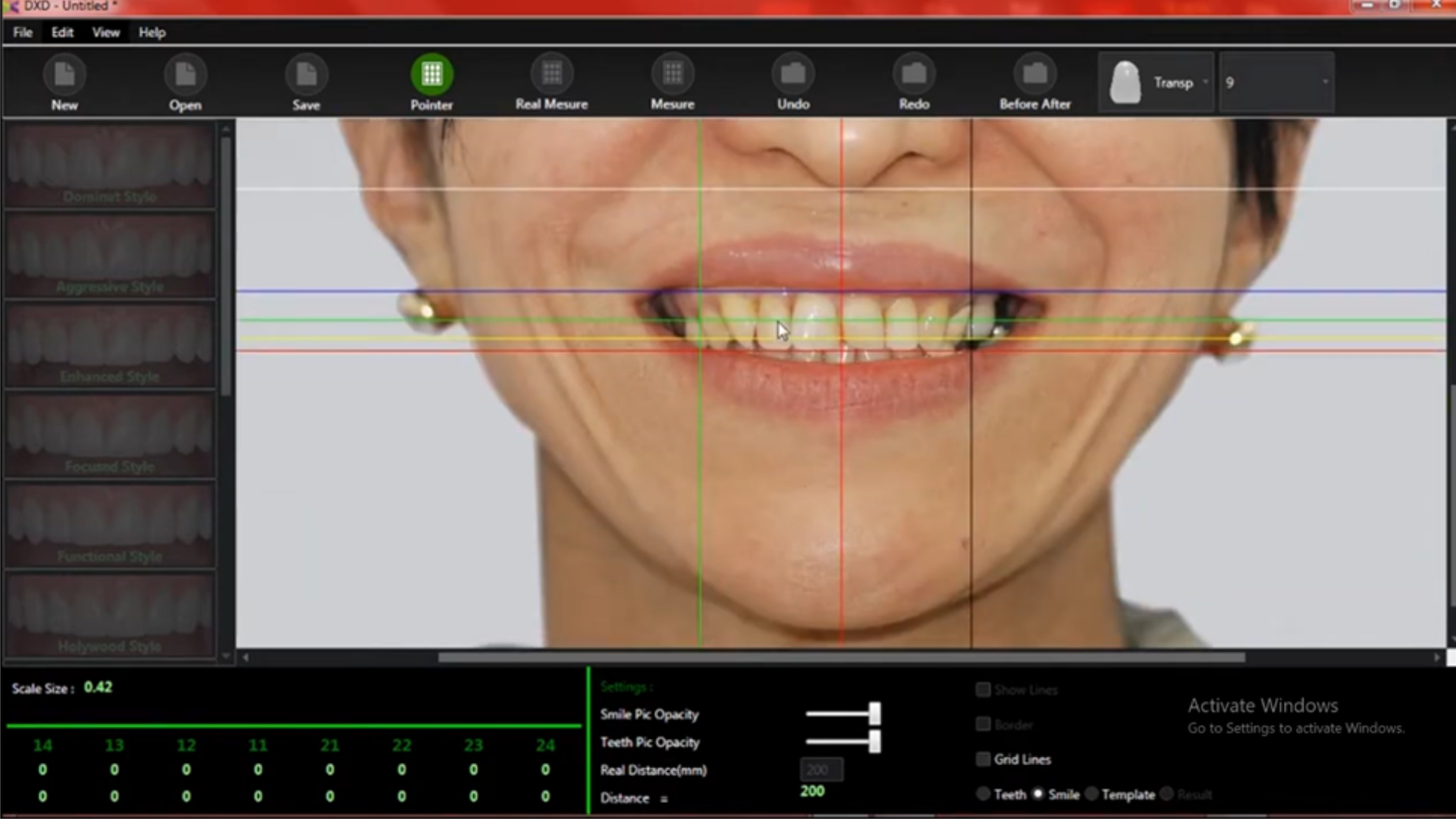This screenshot has width=1456, height=819.
Task: Activate the Real Mesure tool
Action: coord(551,74)
